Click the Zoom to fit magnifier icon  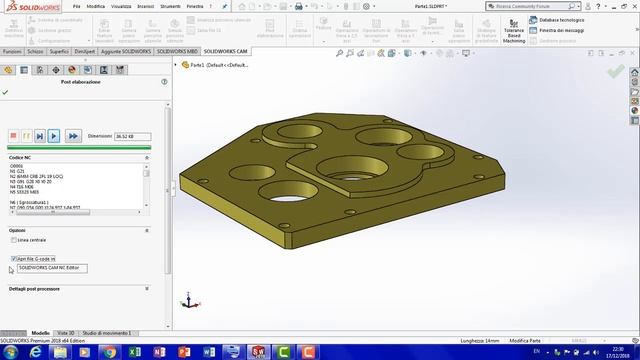click(339, 53)
